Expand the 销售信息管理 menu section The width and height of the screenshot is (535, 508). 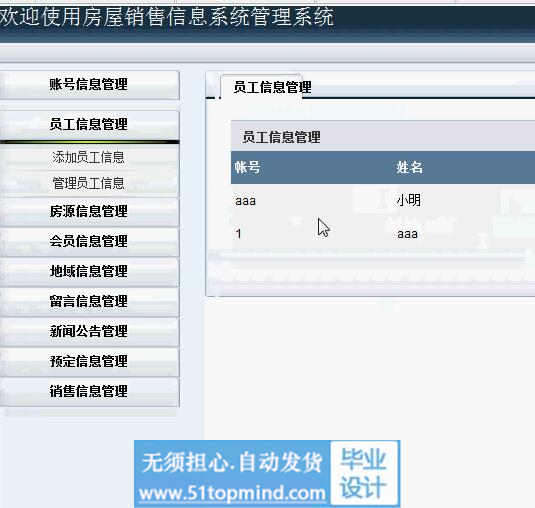pyautogui.click(x=89, y=392)
